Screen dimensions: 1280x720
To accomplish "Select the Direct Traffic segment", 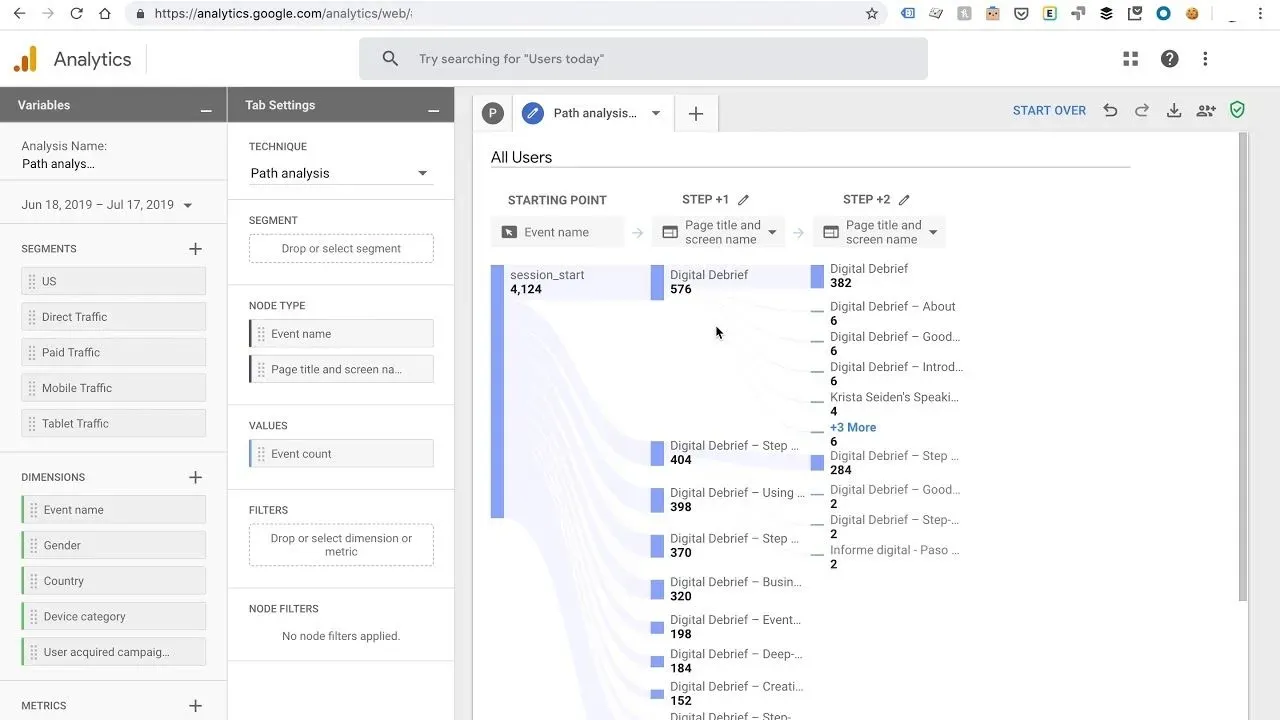I will 113,317.
